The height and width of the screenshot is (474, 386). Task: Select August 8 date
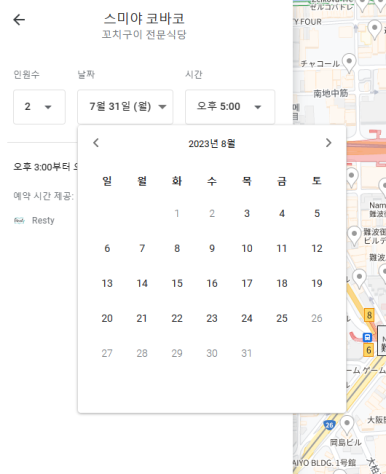(177, 248)
